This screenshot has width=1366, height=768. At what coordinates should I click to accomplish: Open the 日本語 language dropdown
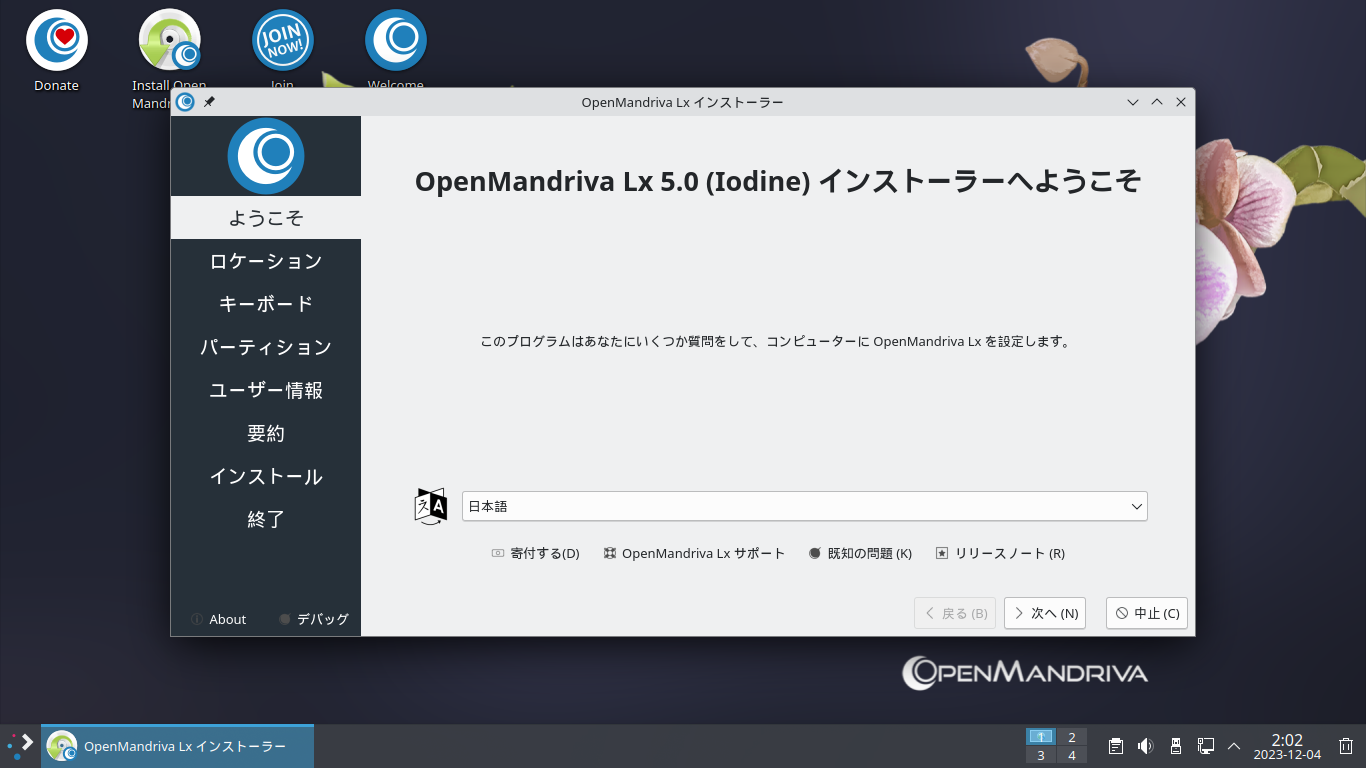pos(805,506)
